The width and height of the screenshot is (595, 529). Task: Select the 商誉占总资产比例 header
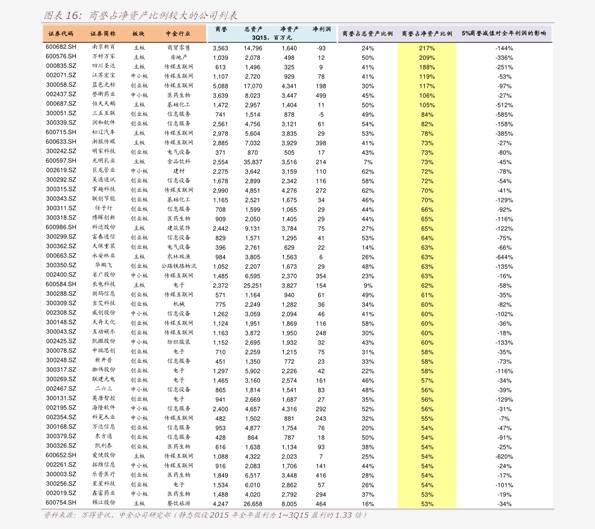(x=367, y=34)
